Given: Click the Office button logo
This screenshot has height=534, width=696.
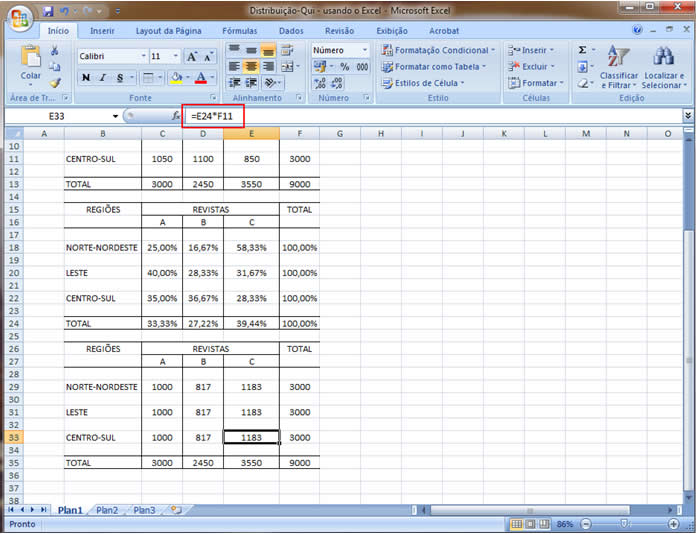Looking at the screenshot, I should 20,18.
